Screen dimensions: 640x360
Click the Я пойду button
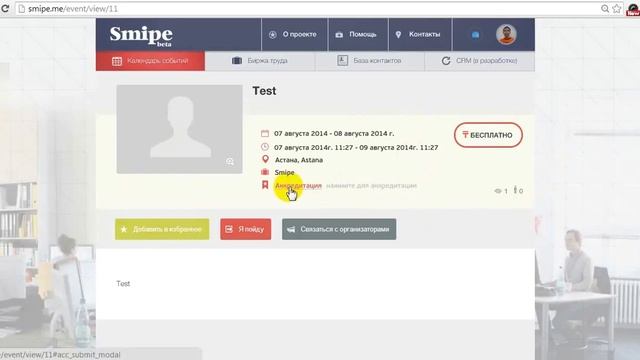(x=246, y=229)
